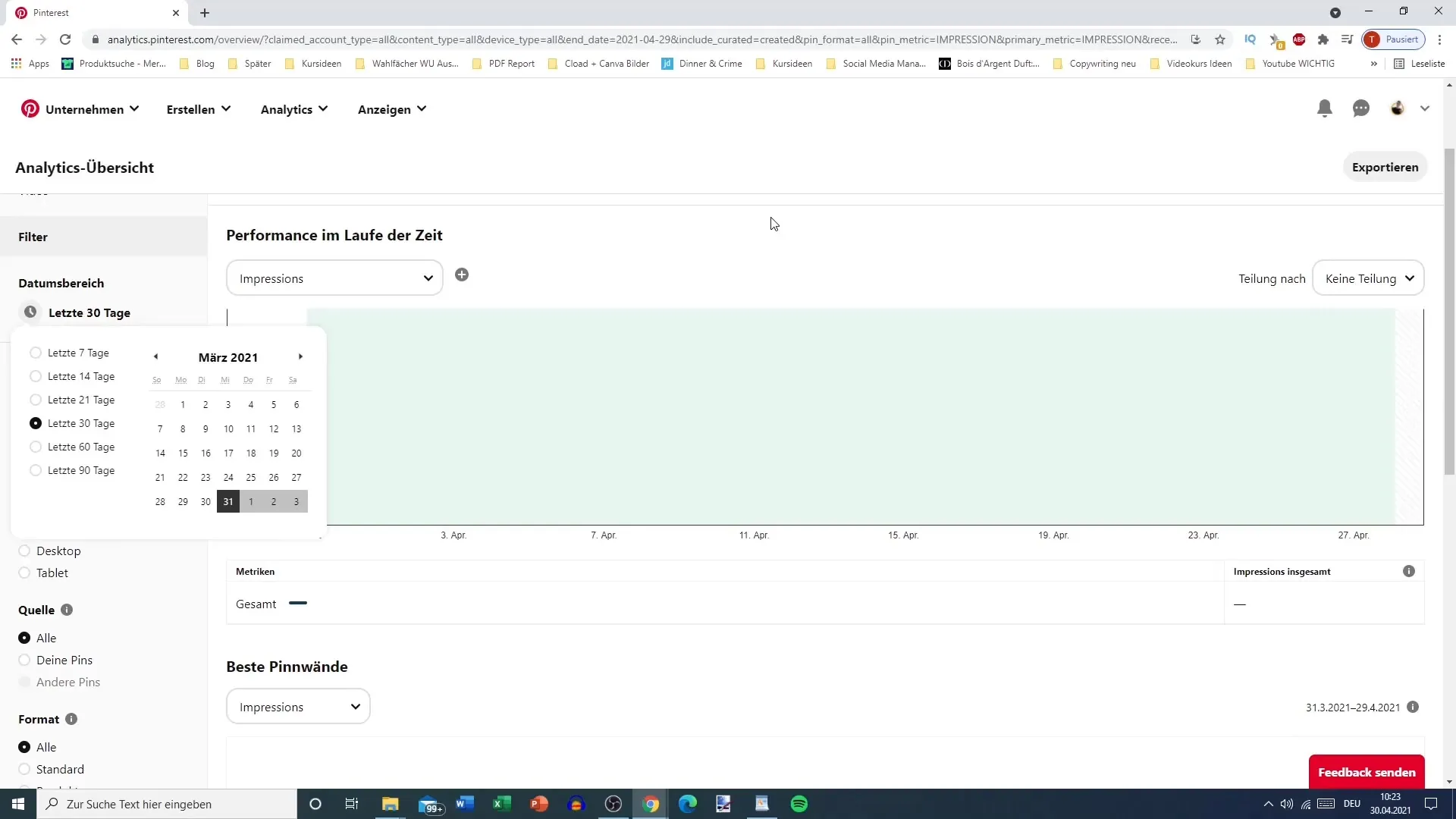
Task: Click the notifications bell icon
Action: click(1325, 108)
